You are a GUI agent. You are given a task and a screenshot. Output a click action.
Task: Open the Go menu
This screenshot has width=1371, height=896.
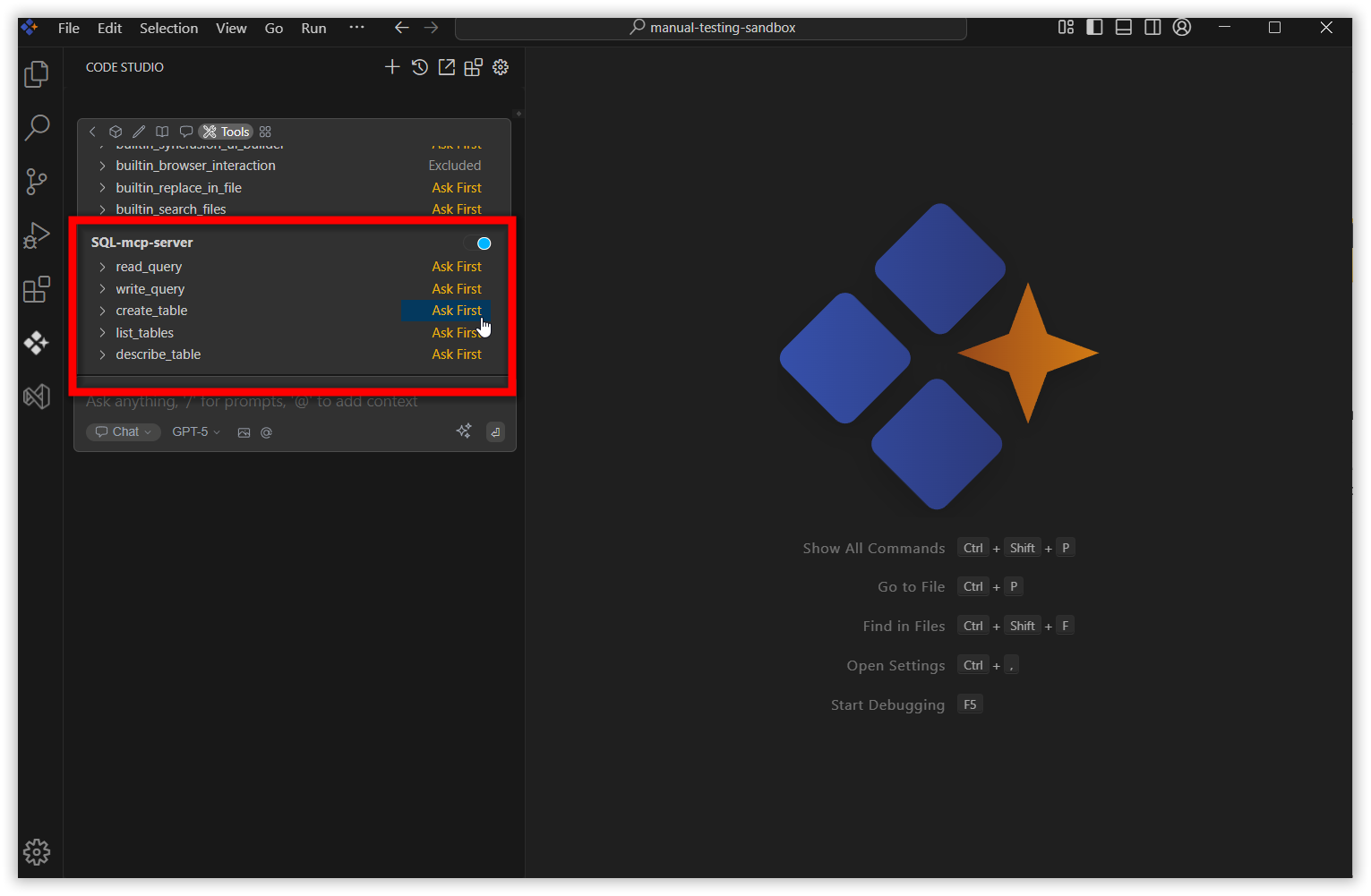pyautogui.click(x=274, y=29)
